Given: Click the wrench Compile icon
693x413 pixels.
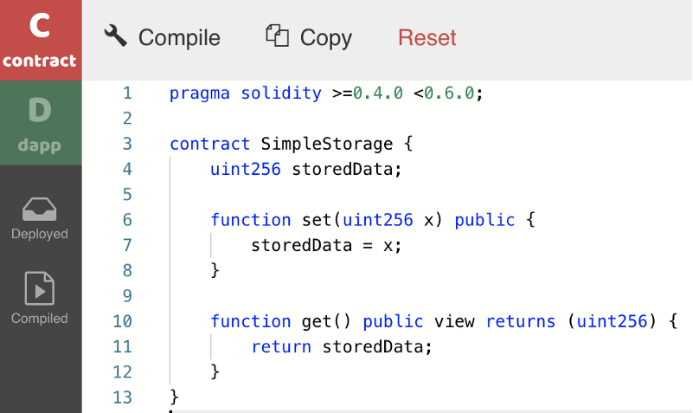Looking at the screenshot, I should (x=115, y=36).
